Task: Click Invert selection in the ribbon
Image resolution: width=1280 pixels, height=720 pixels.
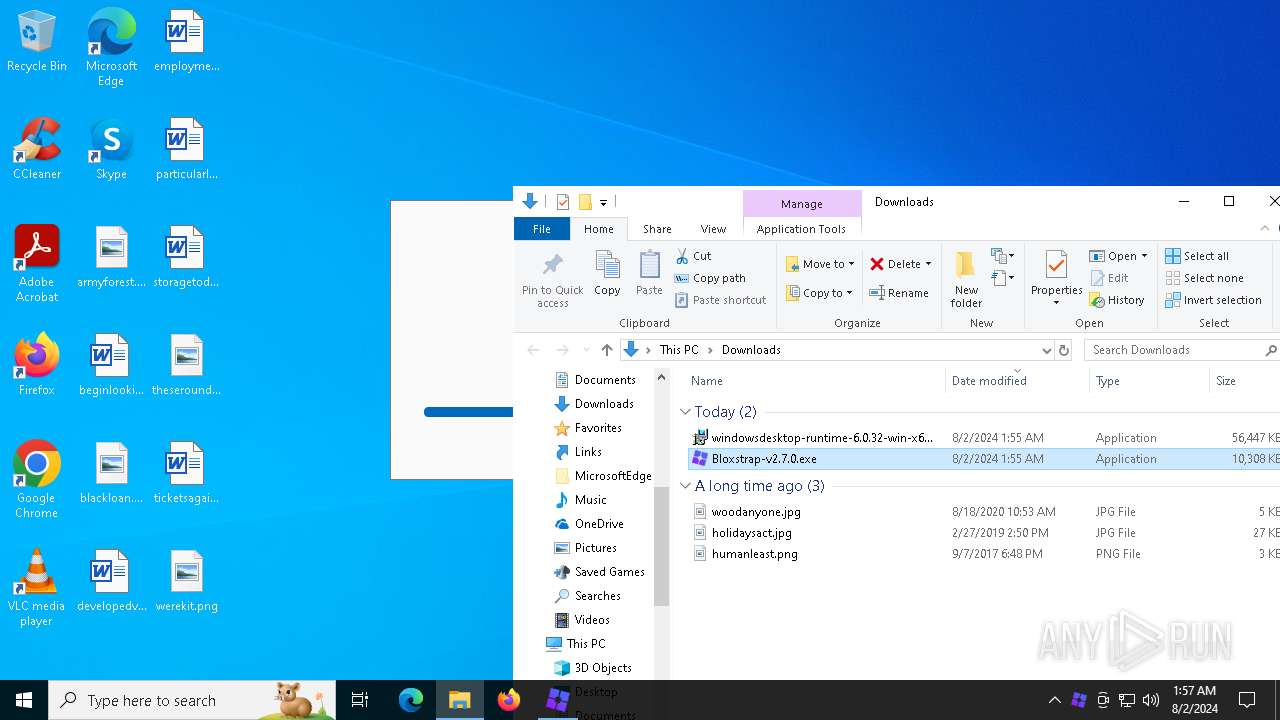Action: click(1213, 300)
